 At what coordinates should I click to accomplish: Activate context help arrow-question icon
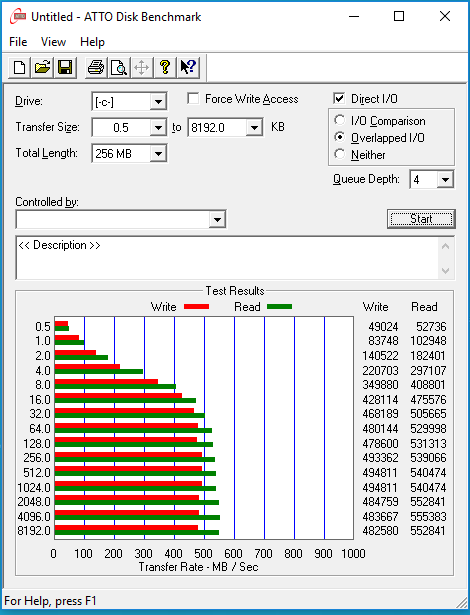point(188,67)
